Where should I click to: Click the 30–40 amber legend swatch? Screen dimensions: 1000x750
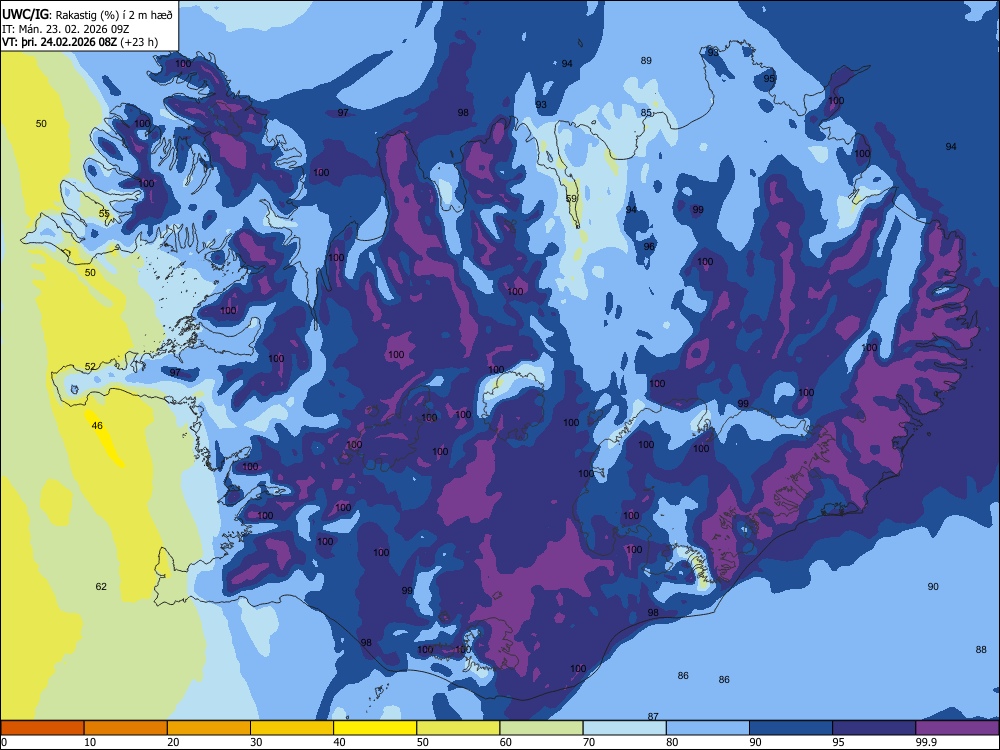coord(292,728)
